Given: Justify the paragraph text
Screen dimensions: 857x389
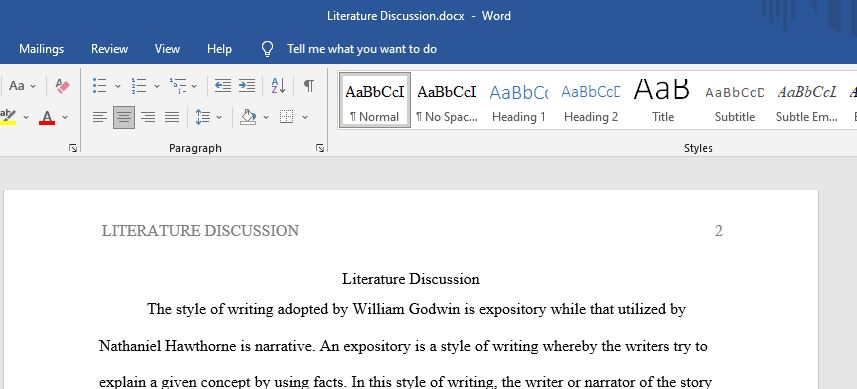Looking at the screenshot, I should point(172,117).
